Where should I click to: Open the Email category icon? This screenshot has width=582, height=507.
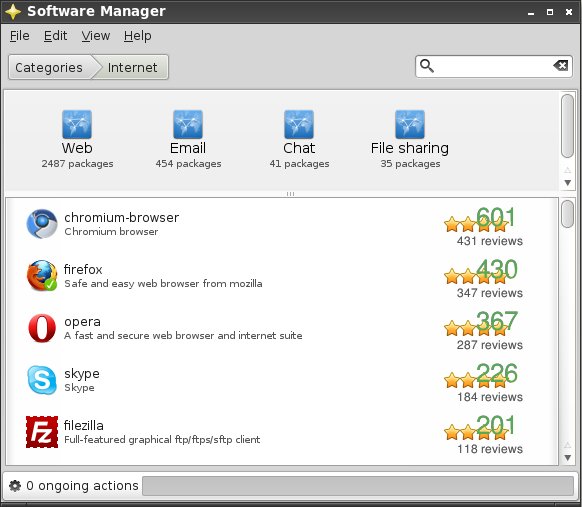pyautogui.click(x=188, y=124)
